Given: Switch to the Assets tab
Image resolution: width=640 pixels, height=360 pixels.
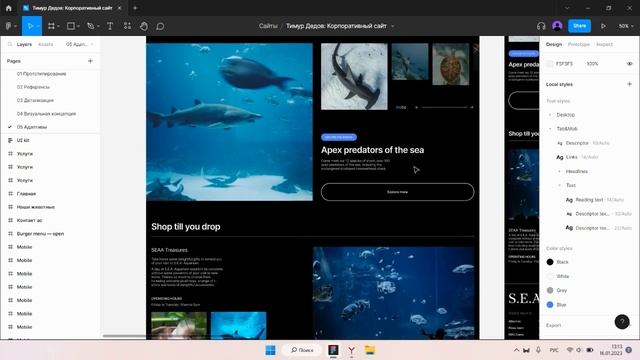Looking at the screenshot, I should pyautogui.click(x=45, y=44).
